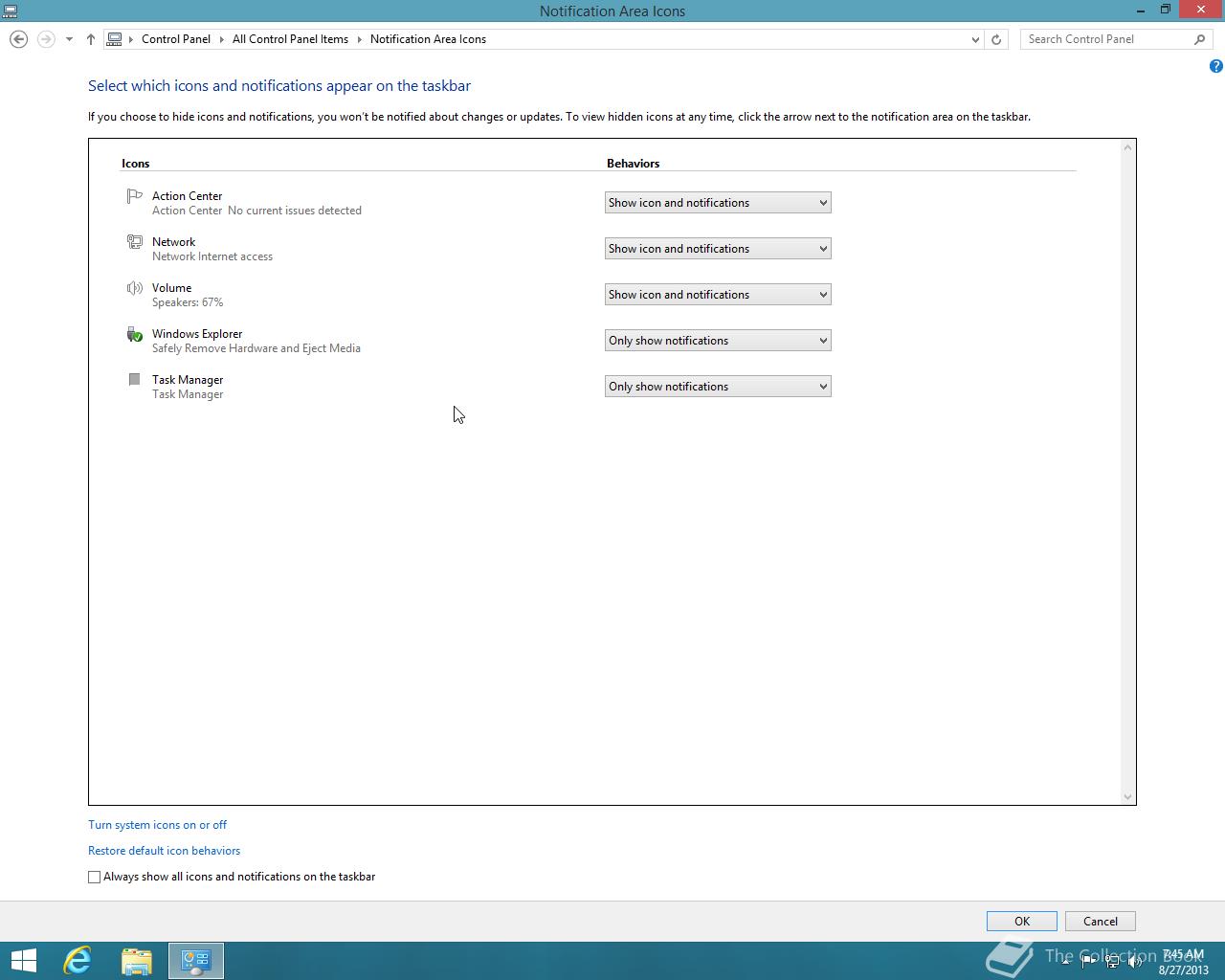1225x980 pixels.
Task: Click Restore default icon behaviors link
Action: tap(165, 851)
